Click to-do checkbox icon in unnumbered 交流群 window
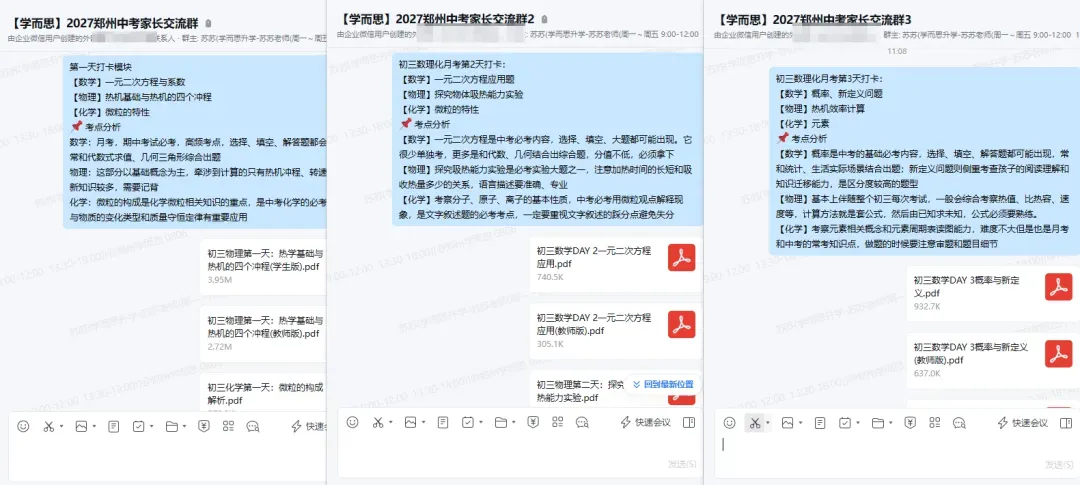The height and width of the screenshot is (485, 1080). [138, 426]
